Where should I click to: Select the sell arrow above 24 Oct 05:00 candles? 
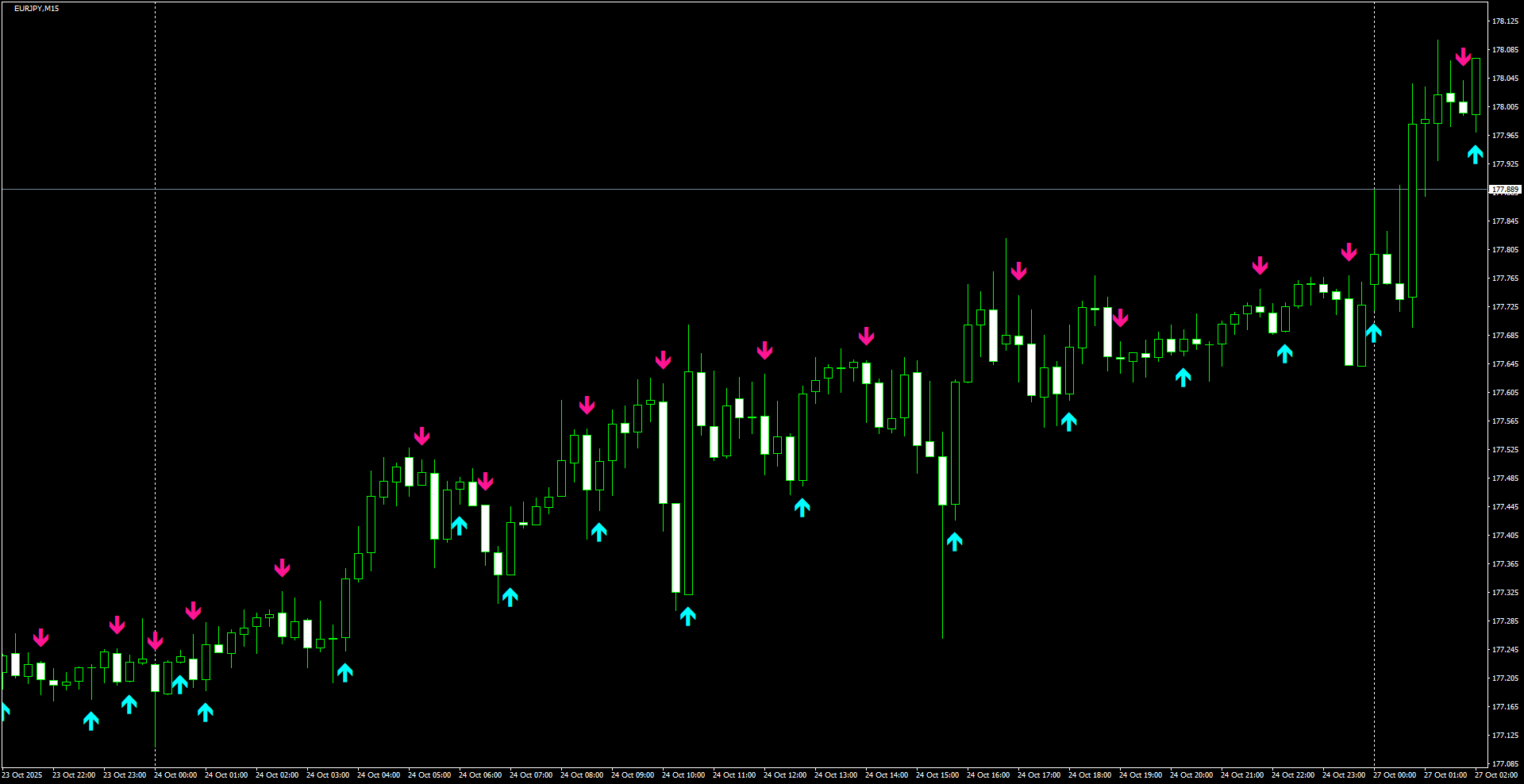(423, 436)
